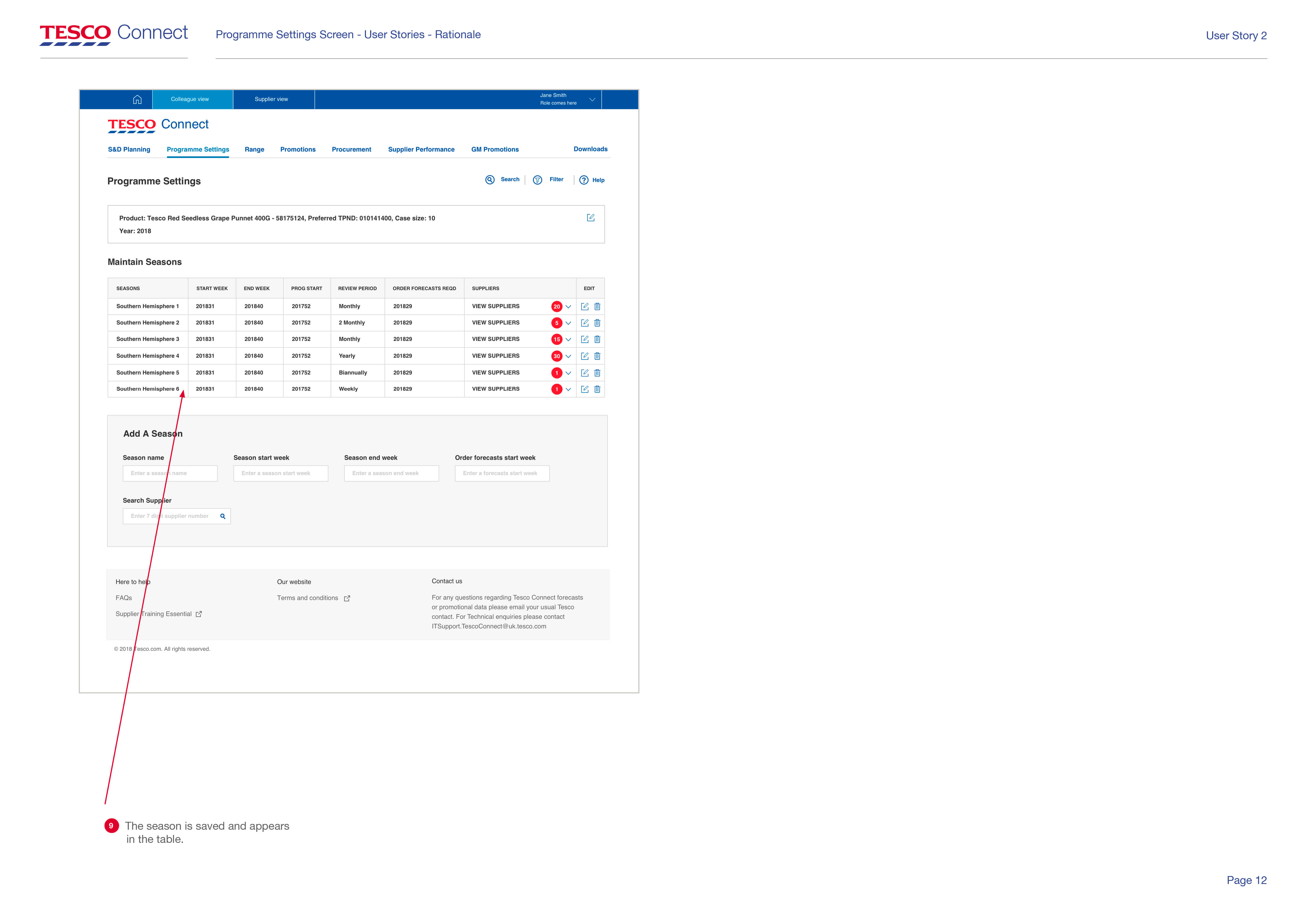Click the Help question mark icon
Viewport: 1307px width, 924px height.
click(584, 180)
